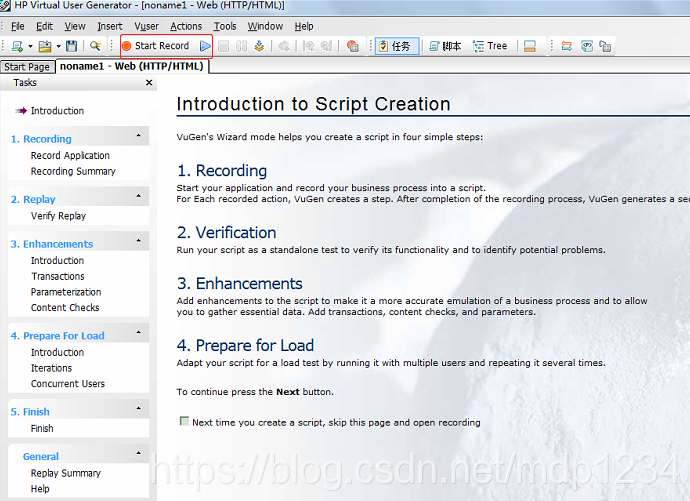Open the Vuser menu
Image resolution: width=690 pixels, height=501 pixels.
(147, 26)
